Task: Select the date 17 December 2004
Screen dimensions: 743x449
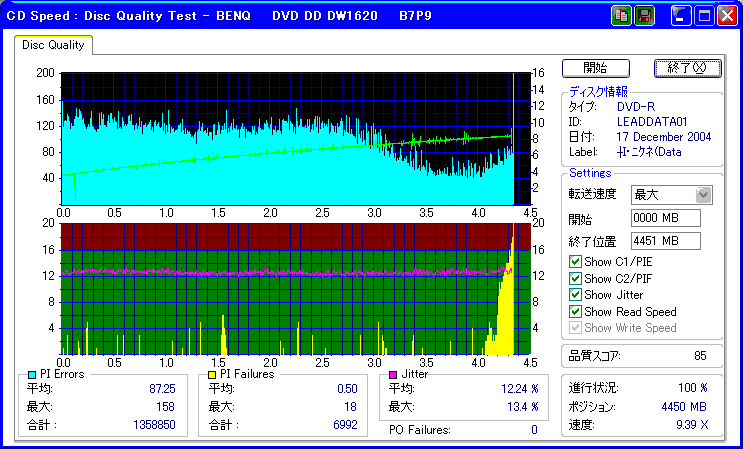Action: [664, 137]
